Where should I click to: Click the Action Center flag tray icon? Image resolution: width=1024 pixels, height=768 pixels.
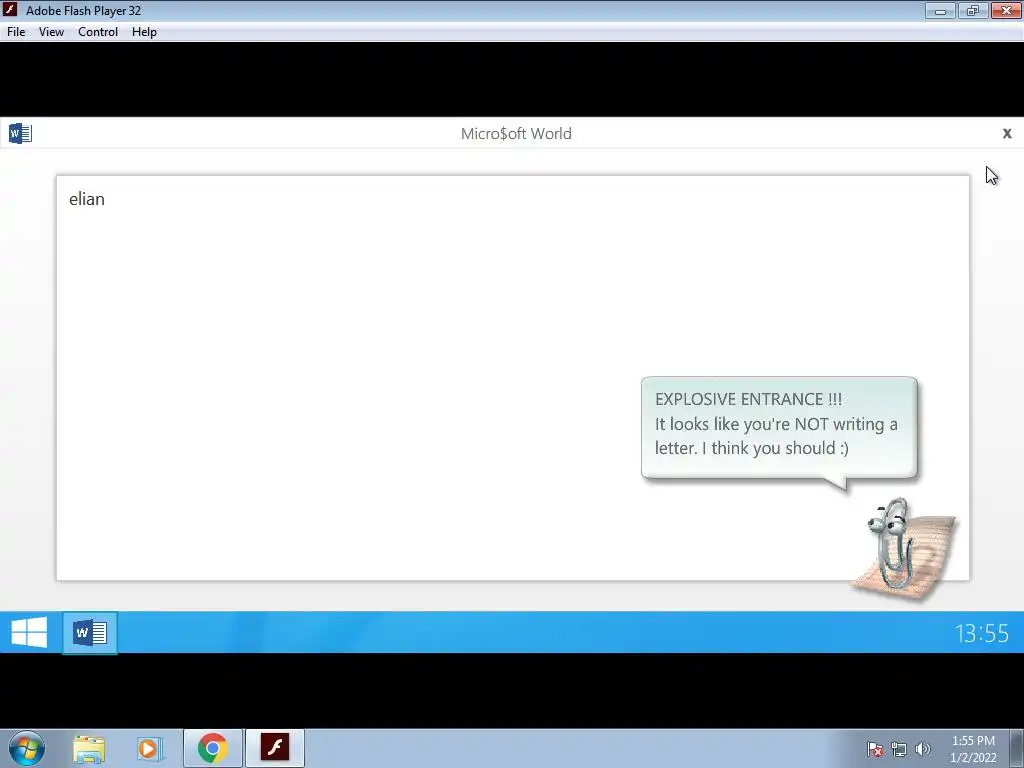point(875,749)
